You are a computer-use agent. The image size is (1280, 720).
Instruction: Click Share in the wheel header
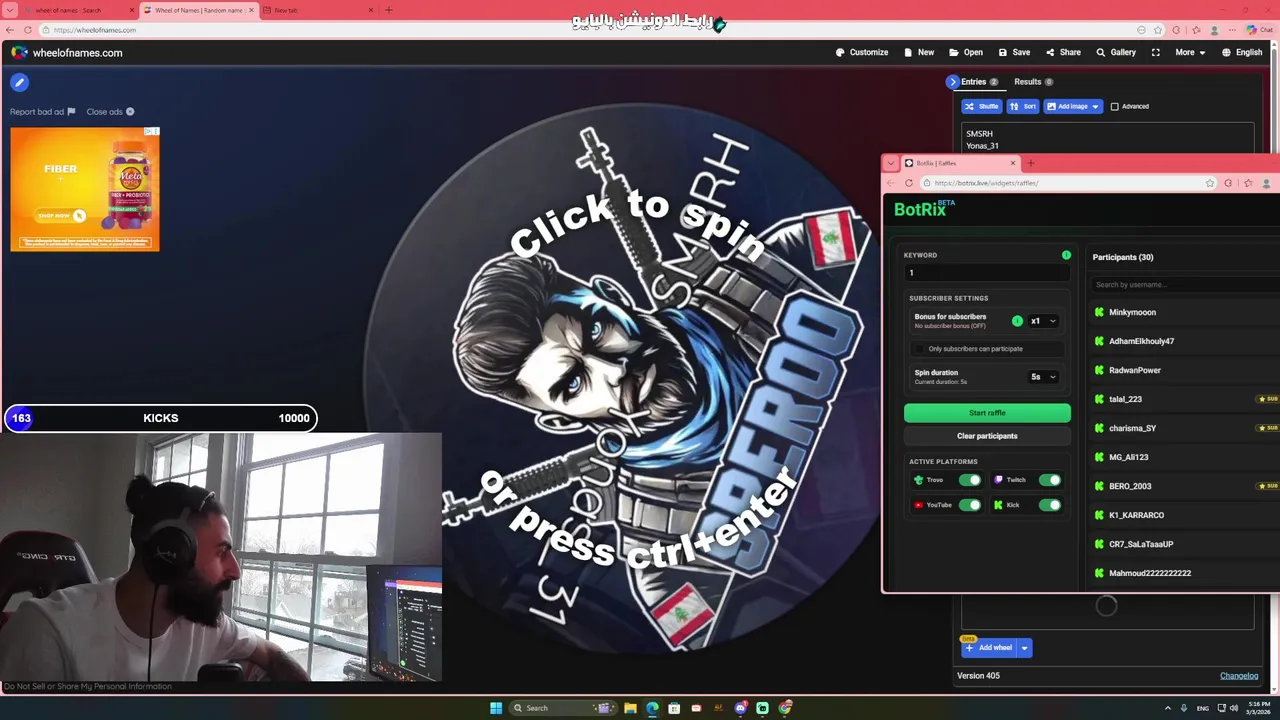pyautogui.click(x=1063, y=52)
